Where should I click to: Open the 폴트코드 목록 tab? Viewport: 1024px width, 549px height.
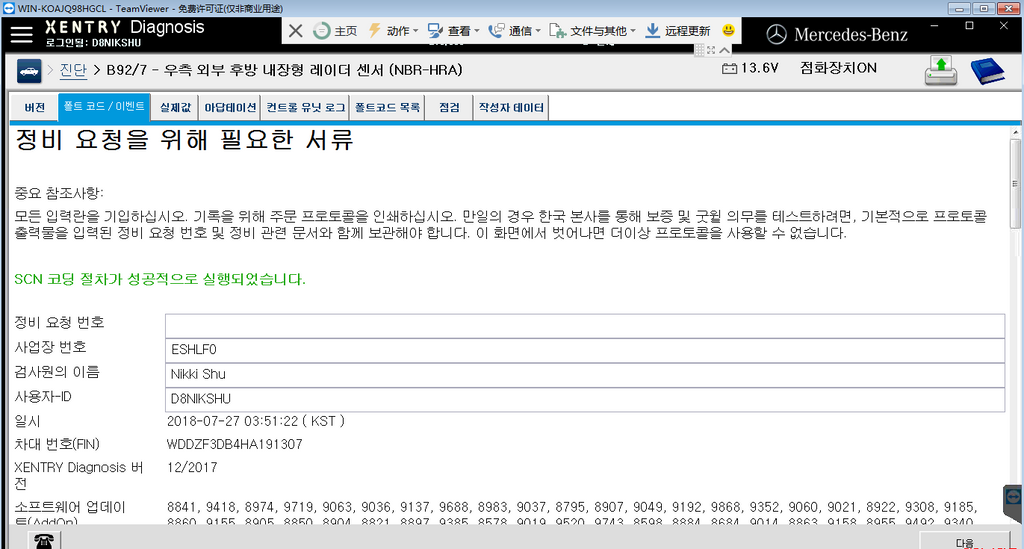tap(388, 107)
